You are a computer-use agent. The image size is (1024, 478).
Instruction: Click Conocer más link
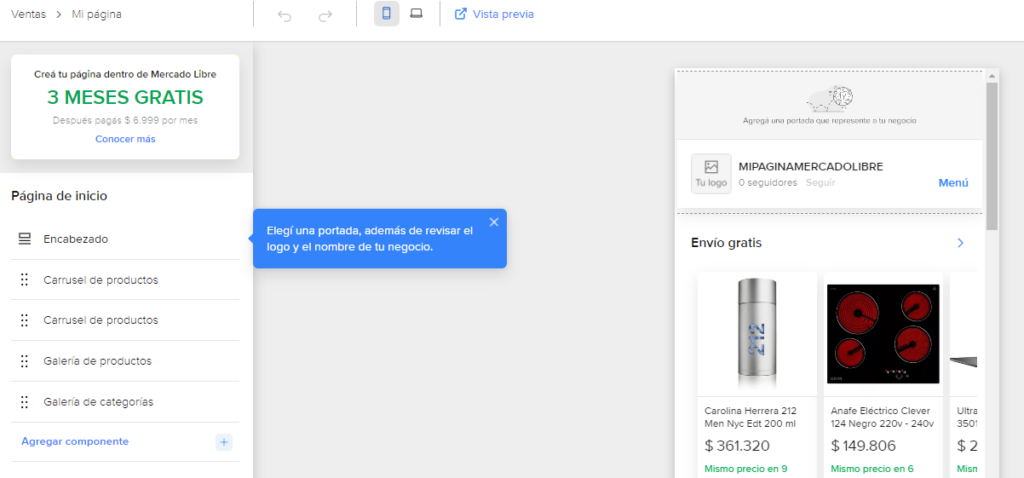(125, 139)
